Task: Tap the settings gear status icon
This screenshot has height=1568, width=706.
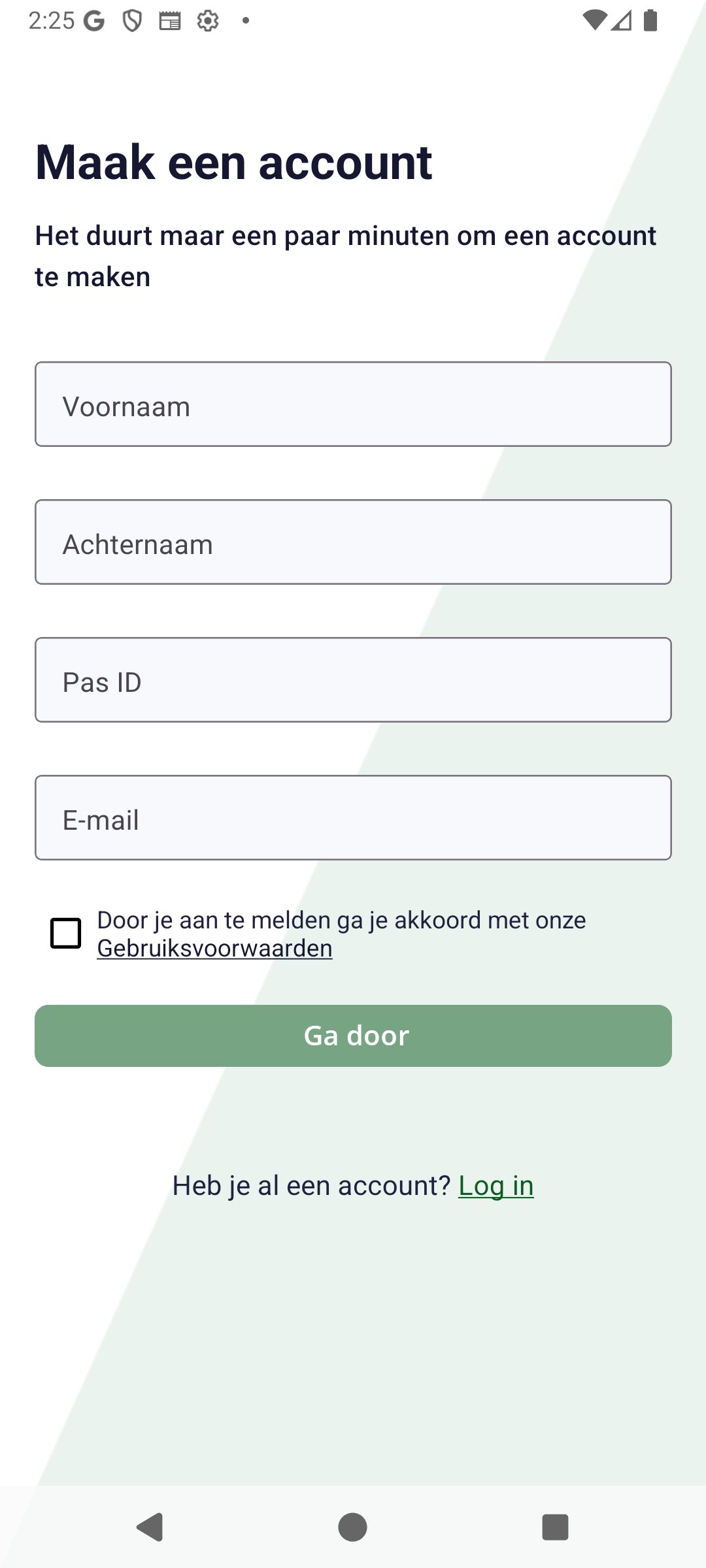Action: 208,21
